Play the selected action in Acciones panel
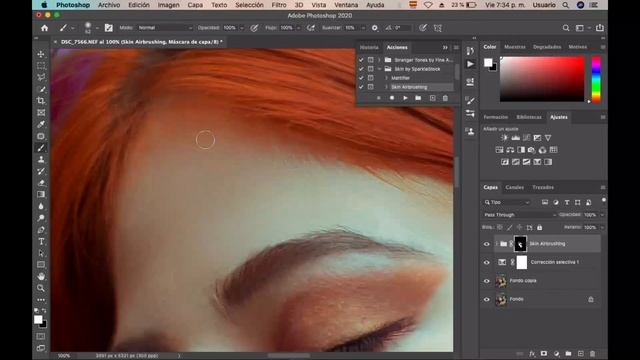This screenshot has height=360, width=640. [x=405, y=98]
